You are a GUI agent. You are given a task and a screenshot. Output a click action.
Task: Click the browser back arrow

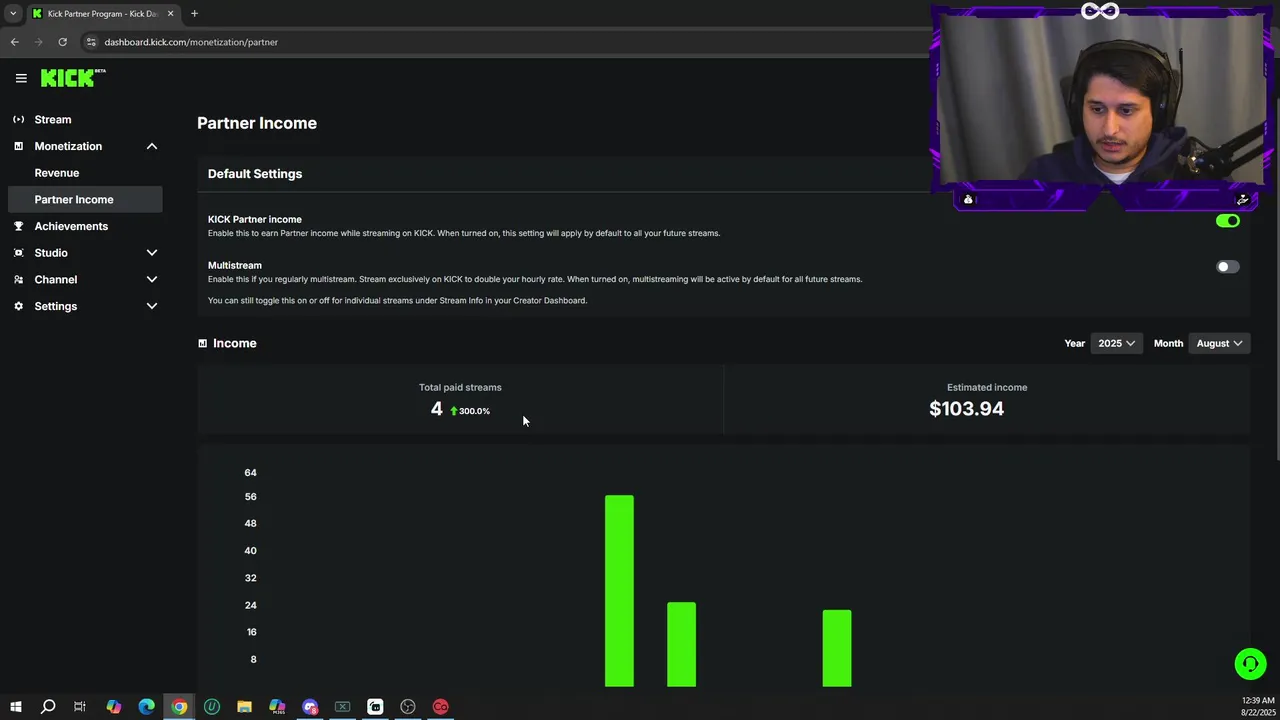[x=14, y=42]
